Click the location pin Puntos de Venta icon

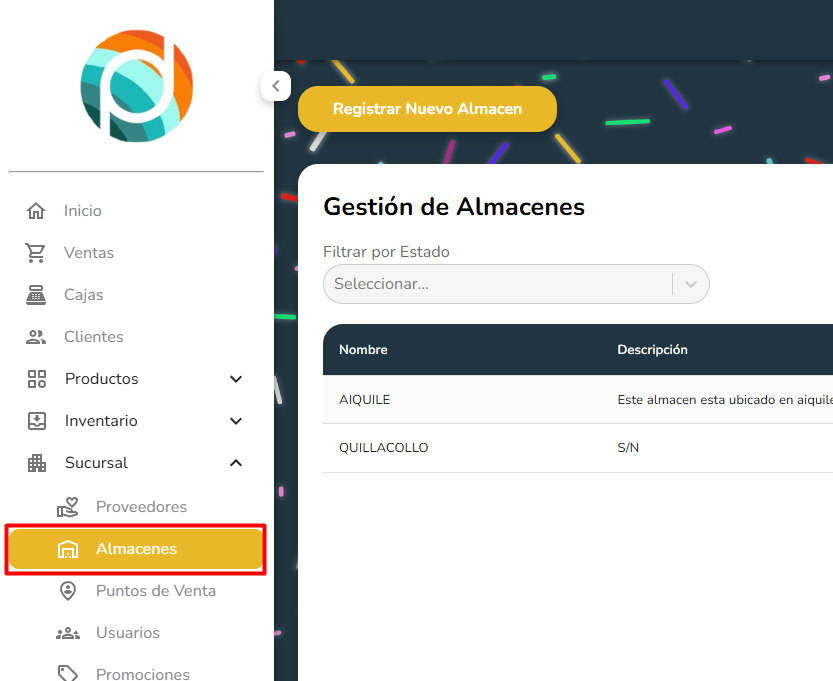68,591
